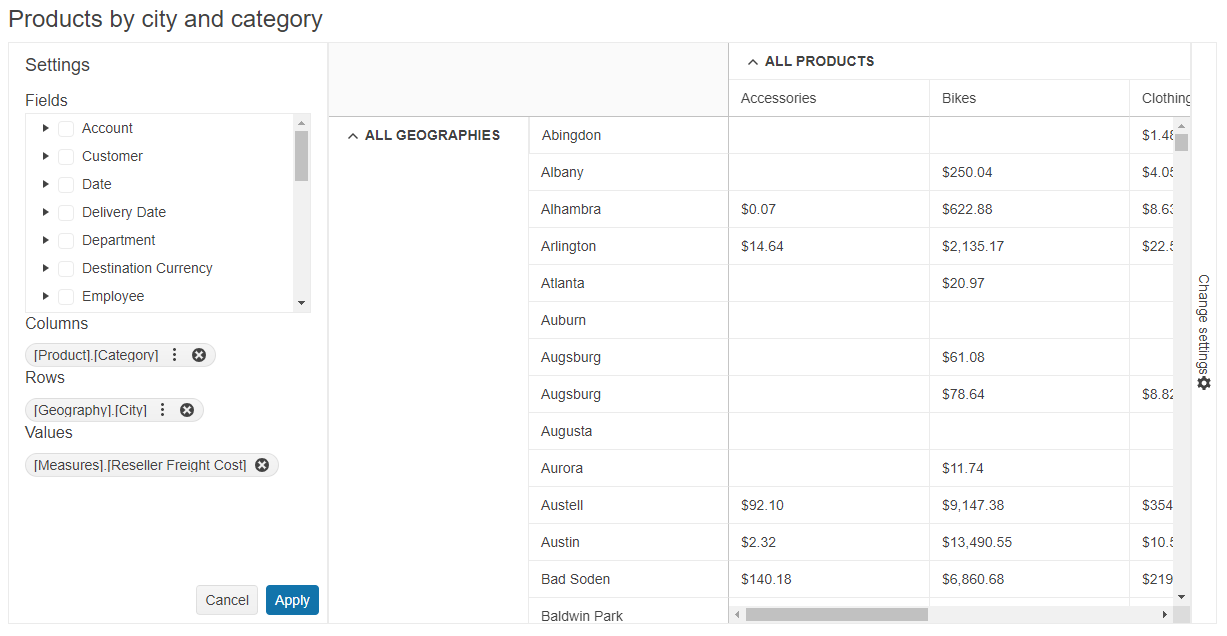Click the Change settings gear icon

click(1204, 383)
